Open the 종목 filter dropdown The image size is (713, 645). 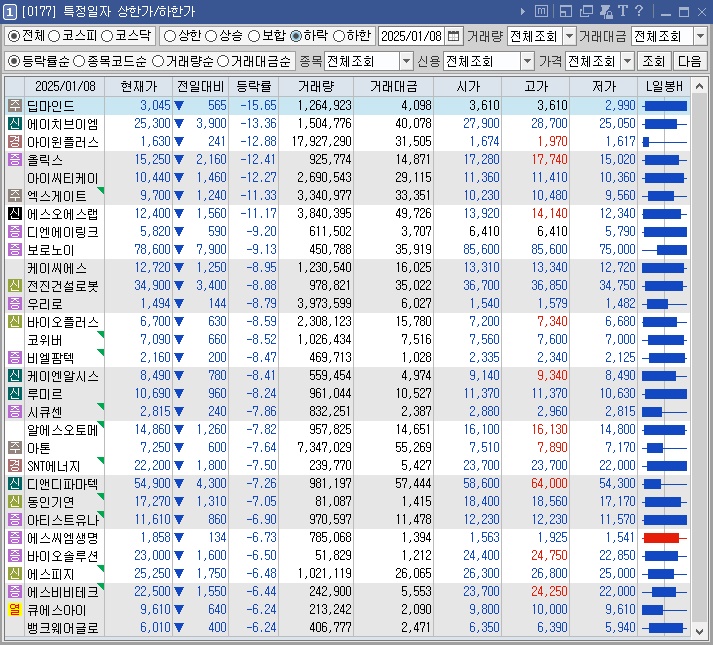pyautogui.click(x=406, y=61)
